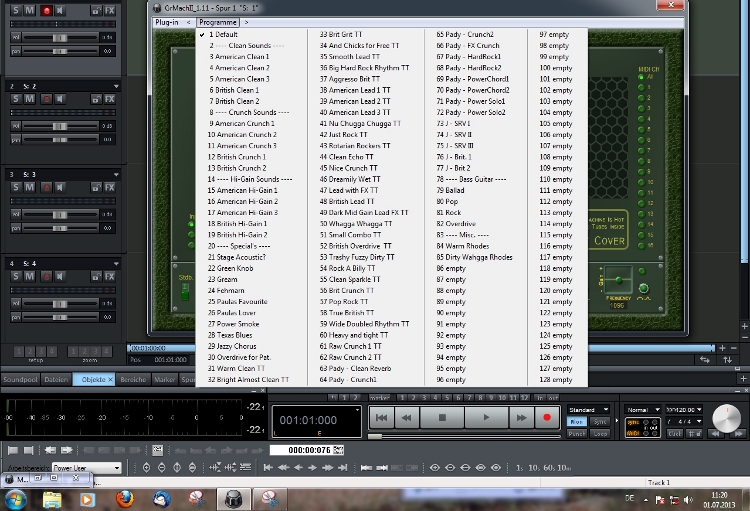Switch to the Soundpool tab
The image size is (750, 511).
coord(20,380)
